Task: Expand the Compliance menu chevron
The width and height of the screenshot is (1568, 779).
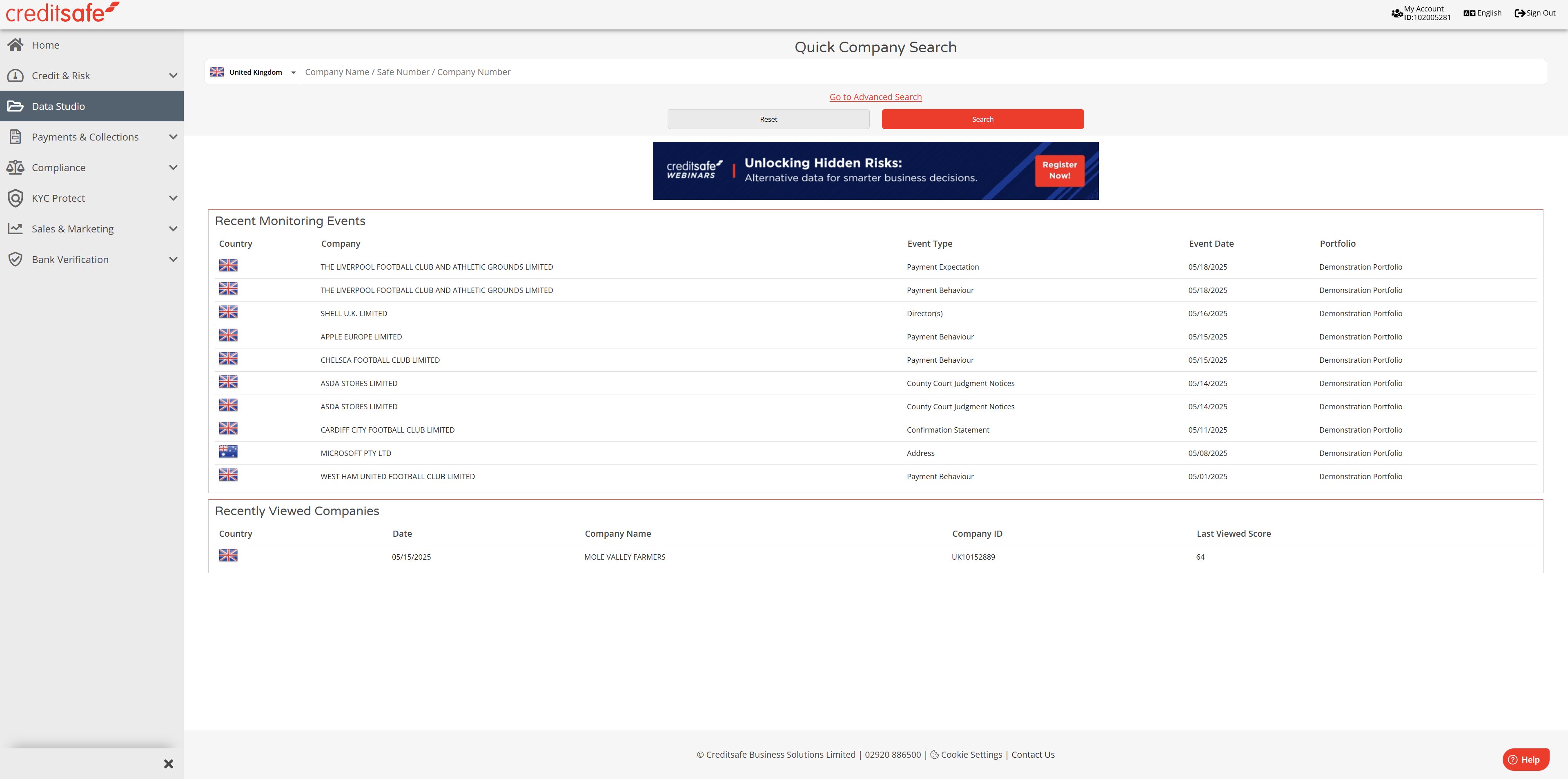Action: (173, 167)
